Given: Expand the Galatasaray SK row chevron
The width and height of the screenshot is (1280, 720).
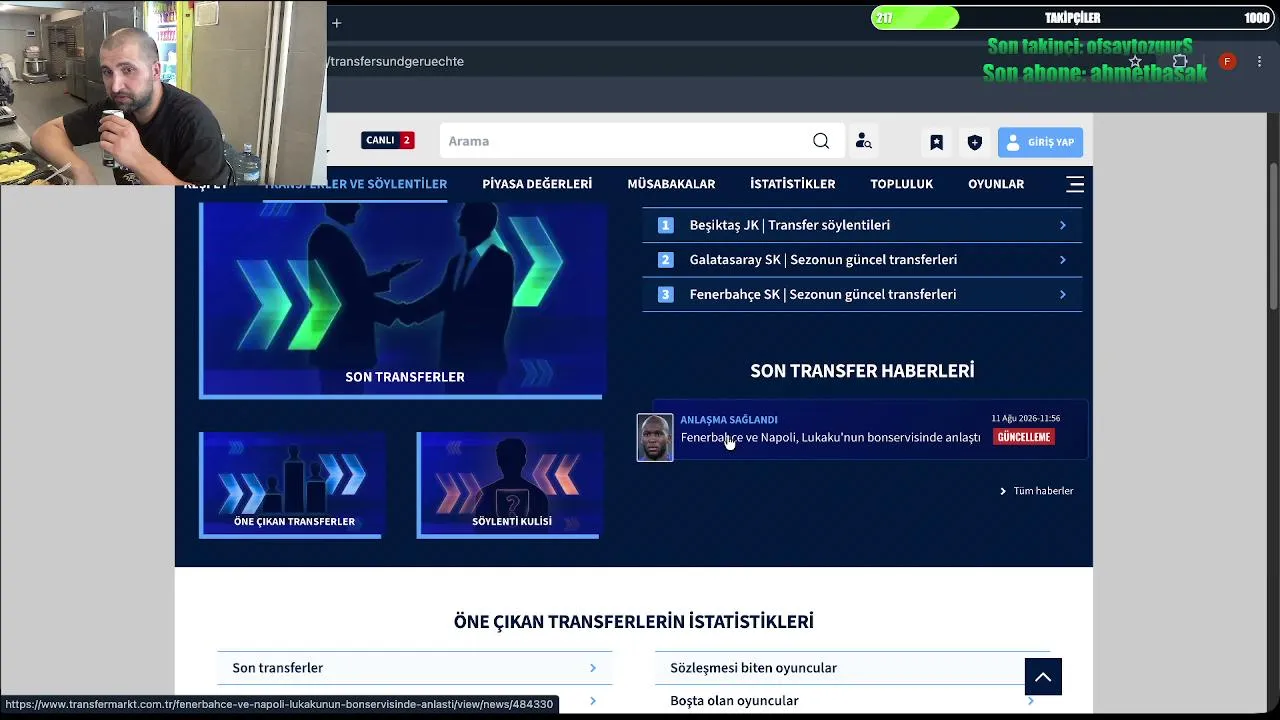Looking at the screenshot, I should pos(1063,260).
